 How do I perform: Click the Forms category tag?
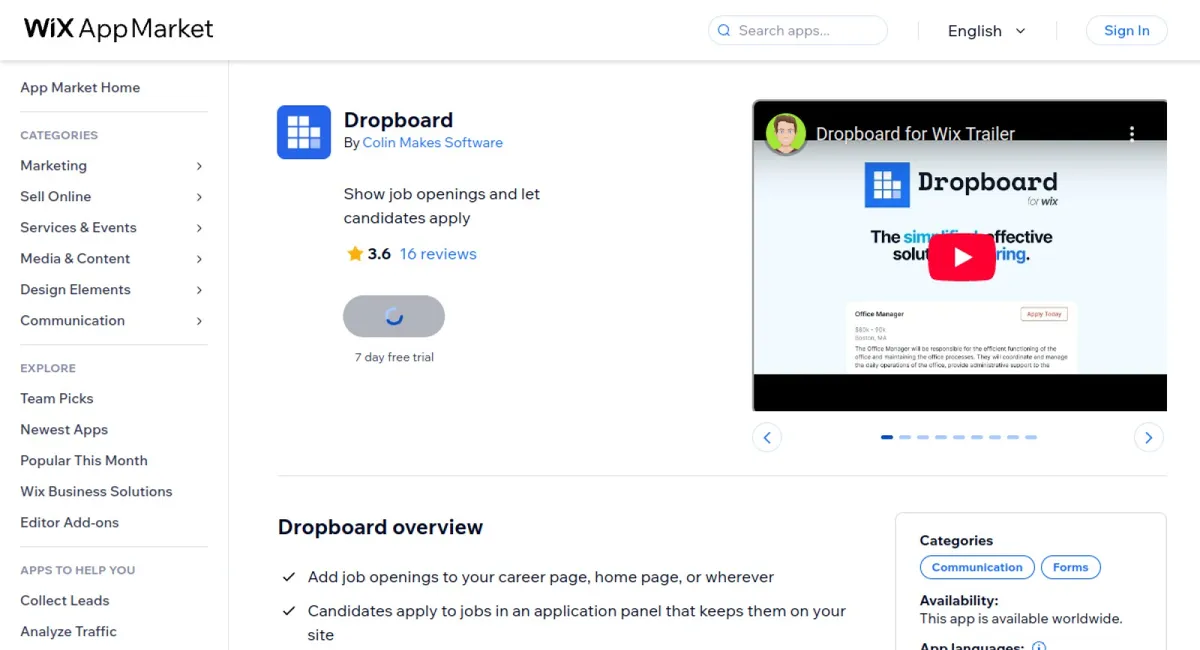point(1070,567)
